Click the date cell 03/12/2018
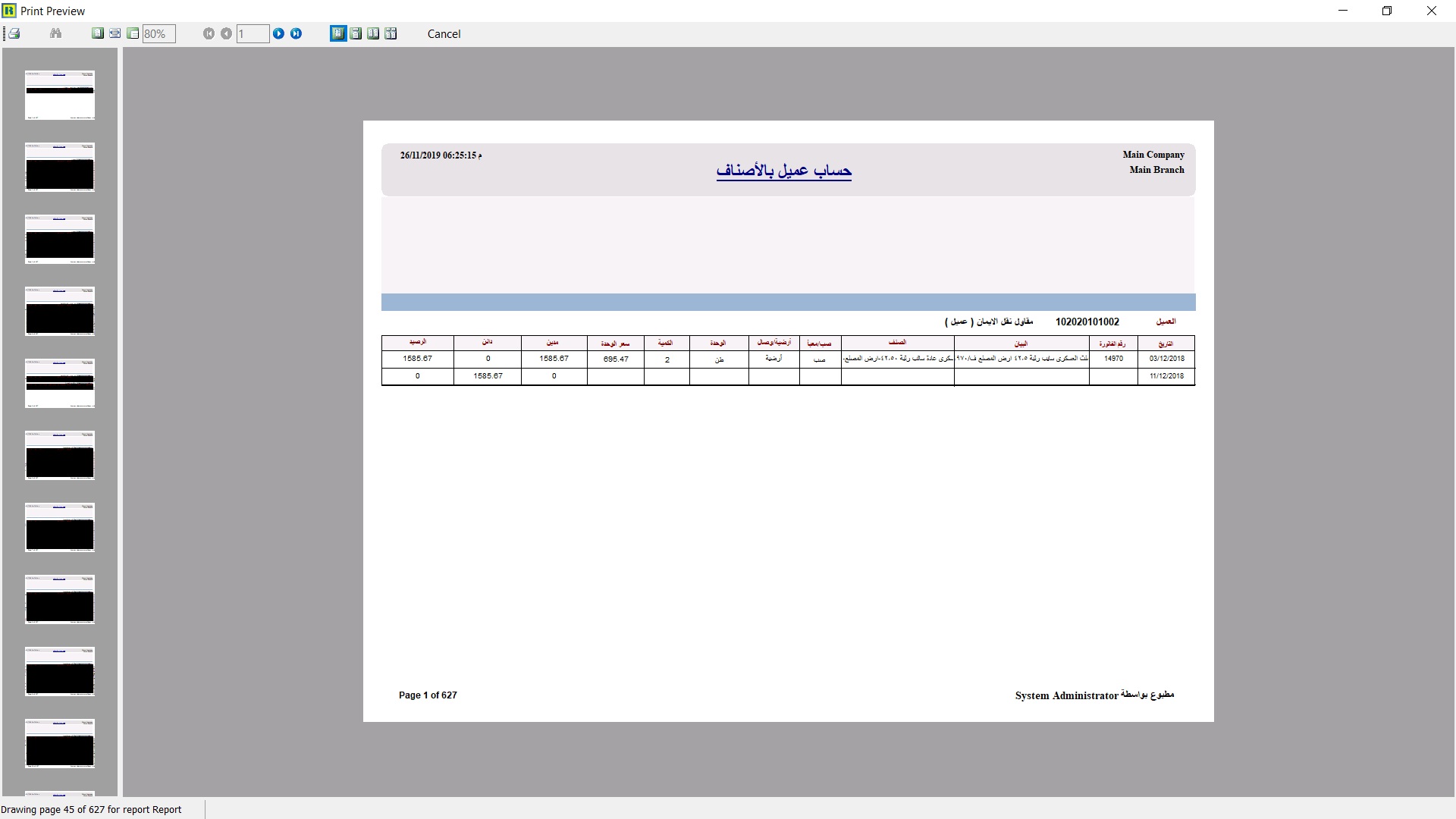Screen dimensions: 1456x819 pyautogui.click(x=1166, y=359)
